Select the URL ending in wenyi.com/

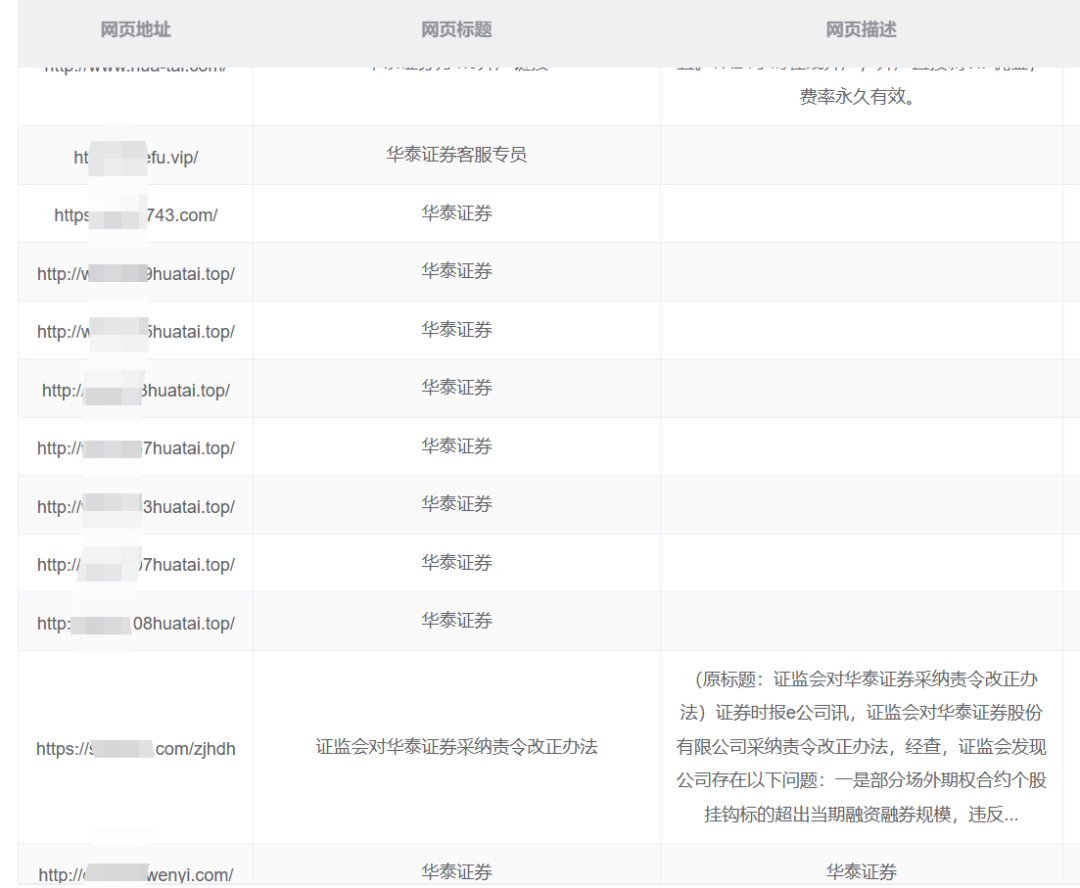coord(136,875)
